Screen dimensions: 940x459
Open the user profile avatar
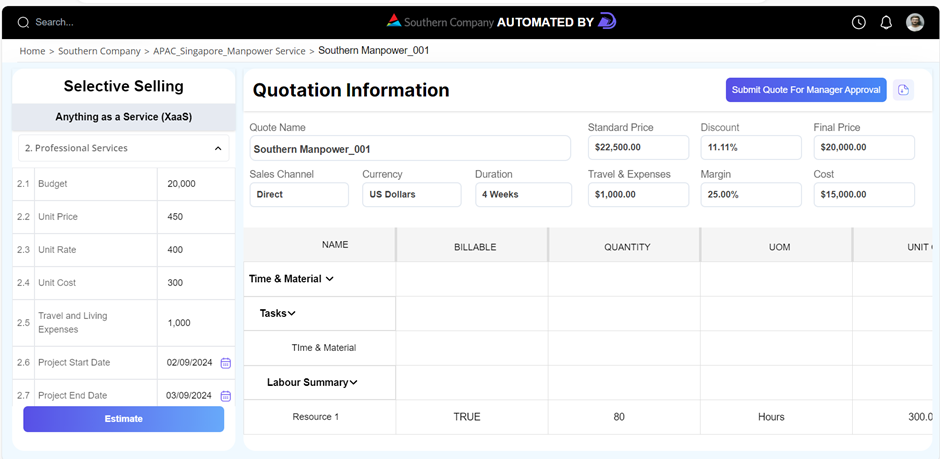[914, 22]
